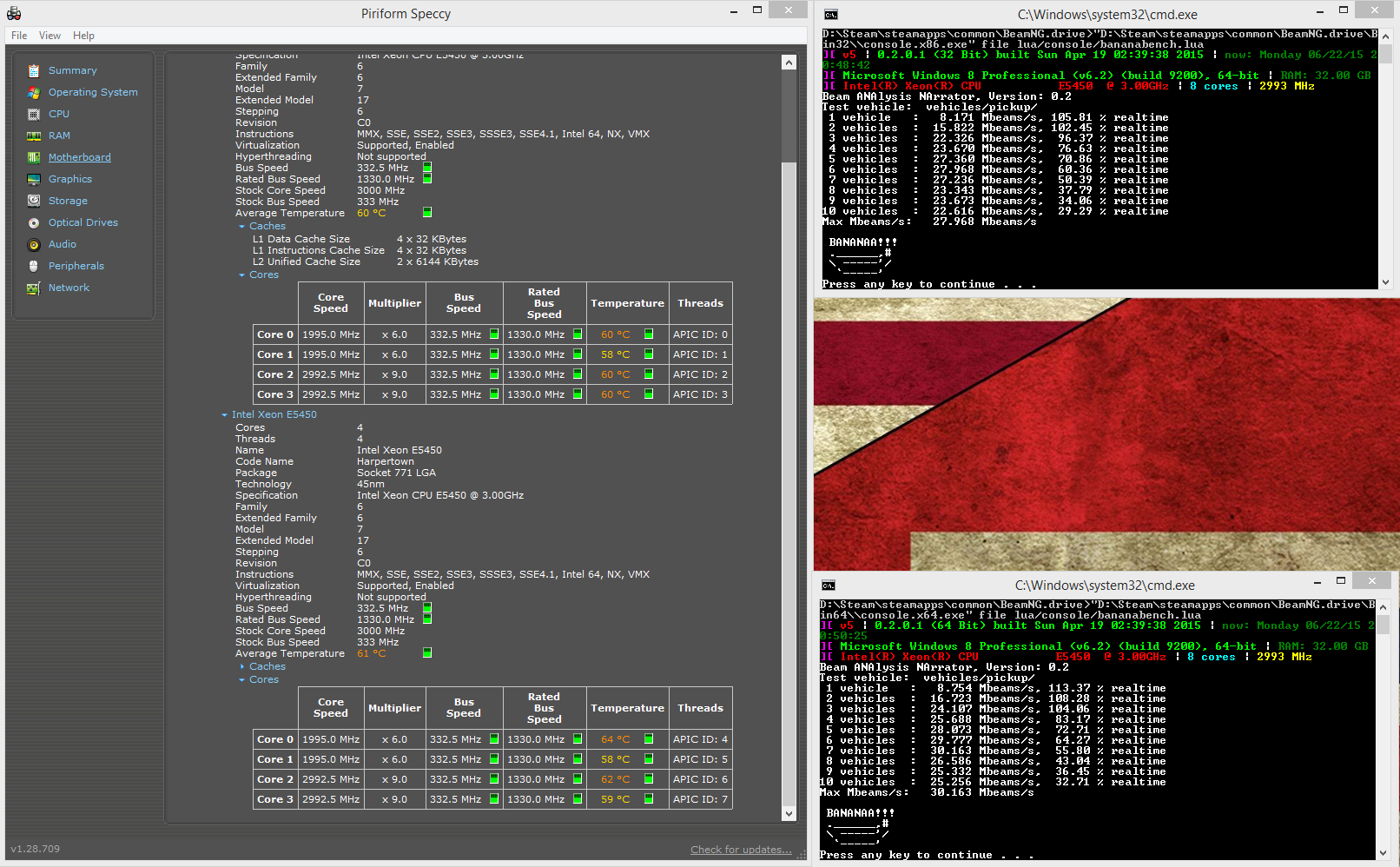This screenshot has width=1400, height=867.
Task: Click green temperature indicator for APIC ID: 0 row
Action: tap(649, 334)
